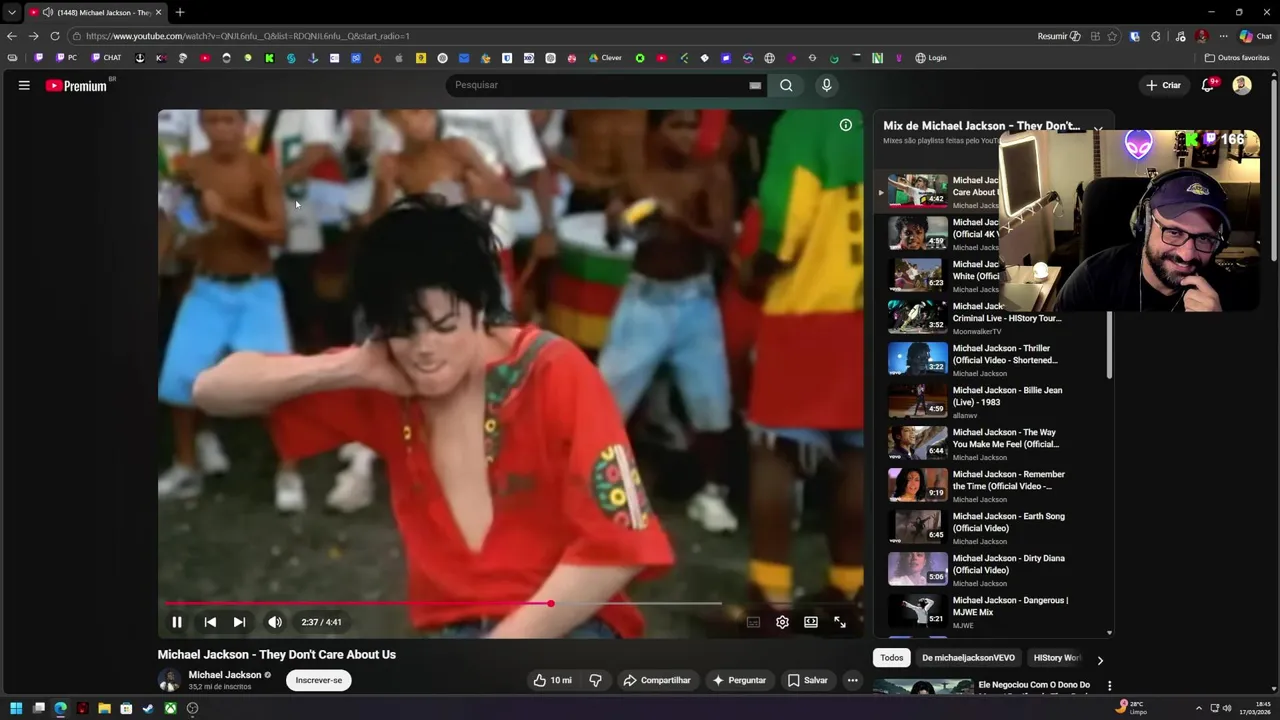Skip to previous video button
Screen dimensions: 1280x720
210,622
